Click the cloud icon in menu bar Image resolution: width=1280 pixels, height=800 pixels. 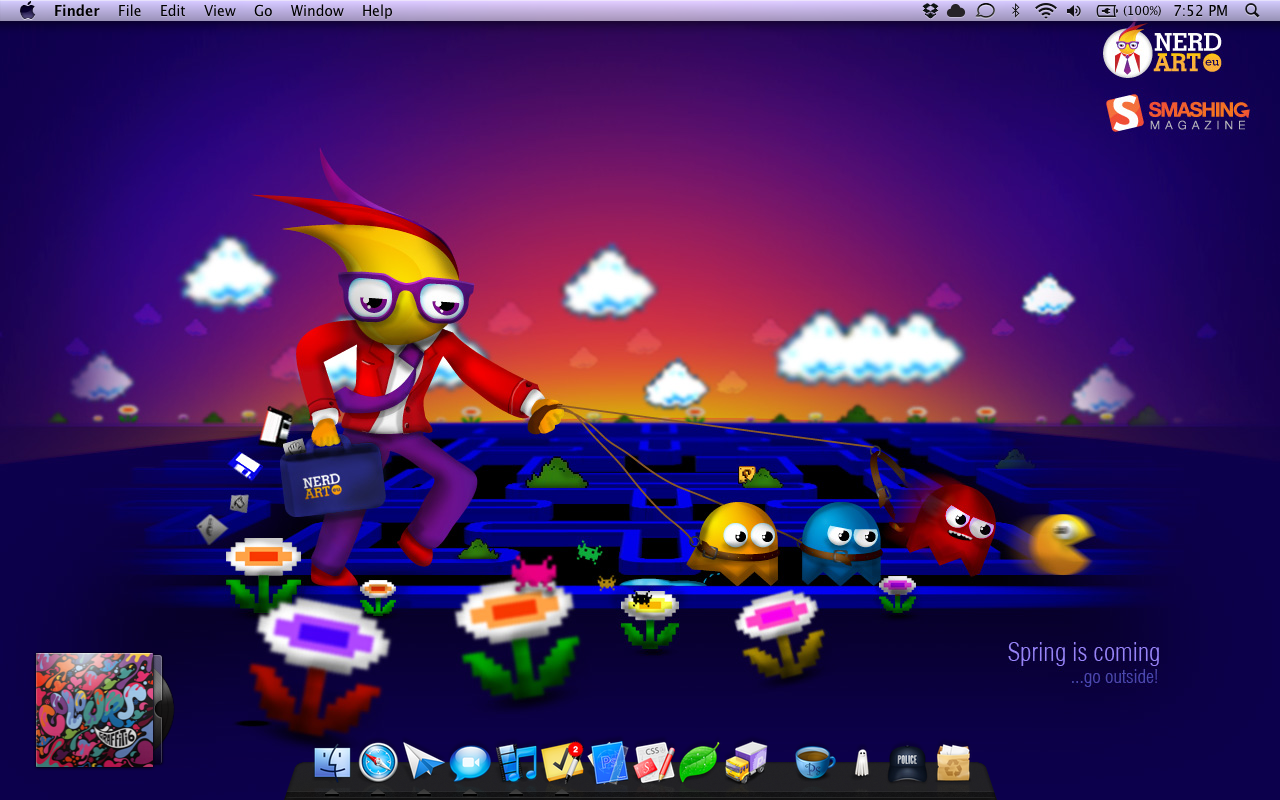pos(957,11)
